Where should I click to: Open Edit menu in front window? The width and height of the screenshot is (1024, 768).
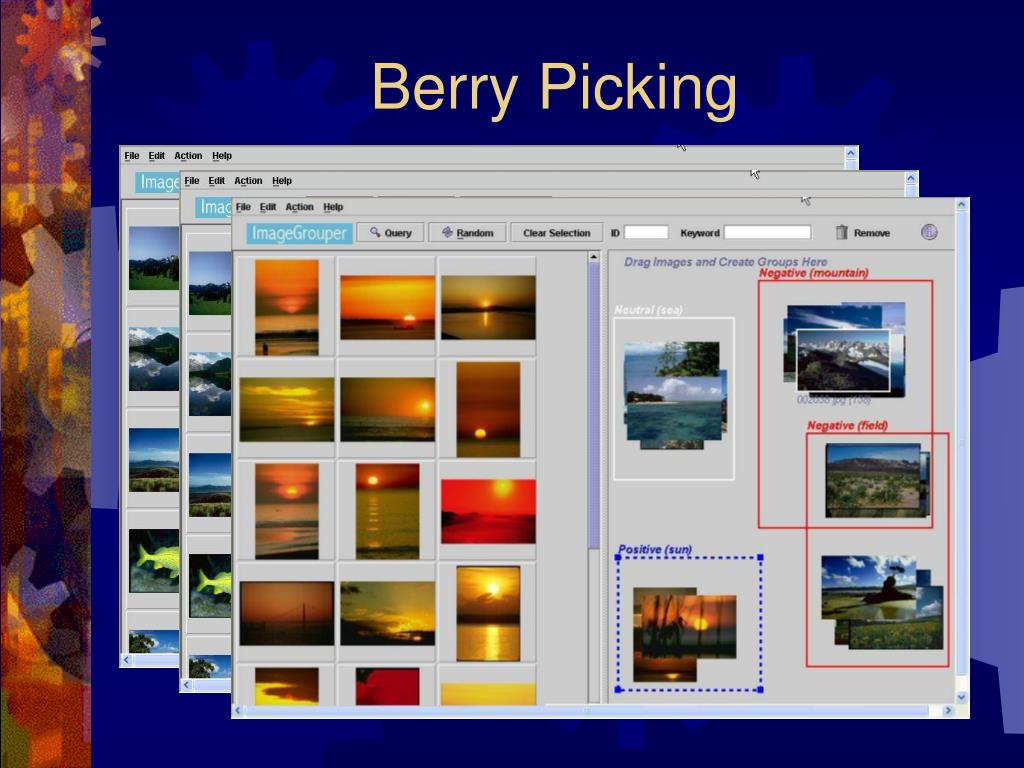(x=268, y=207)
